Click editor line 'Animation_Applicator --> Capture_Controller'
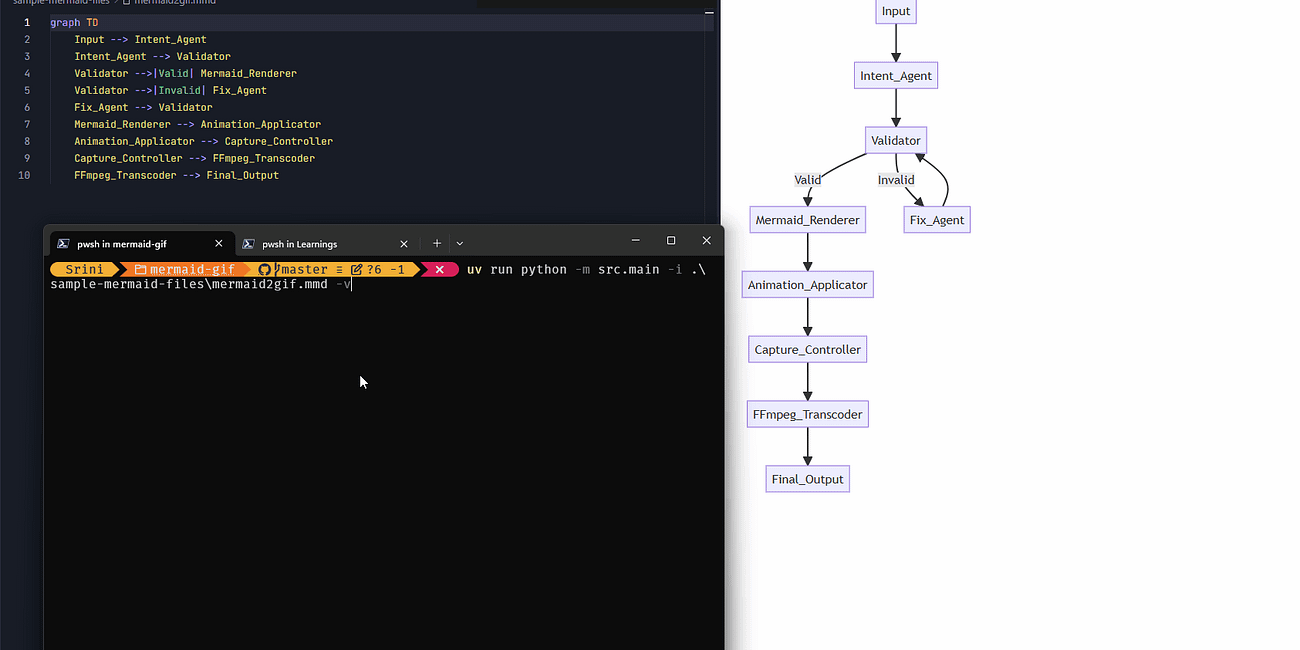Image resolution: width=1300 pixels, height=650 pixels. pyautogui.click(x=203, y=141)
